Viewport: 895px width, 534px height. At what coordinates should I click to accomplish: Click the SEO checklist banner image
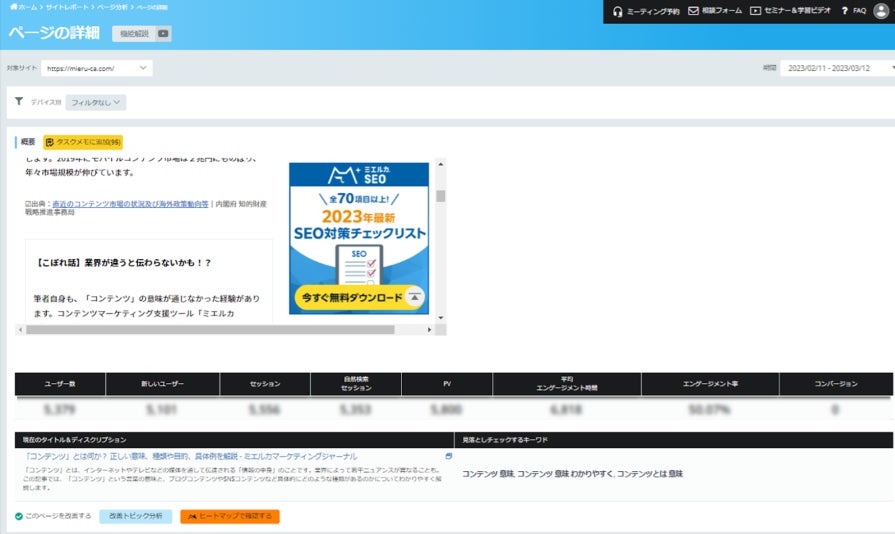click(358, 238)
